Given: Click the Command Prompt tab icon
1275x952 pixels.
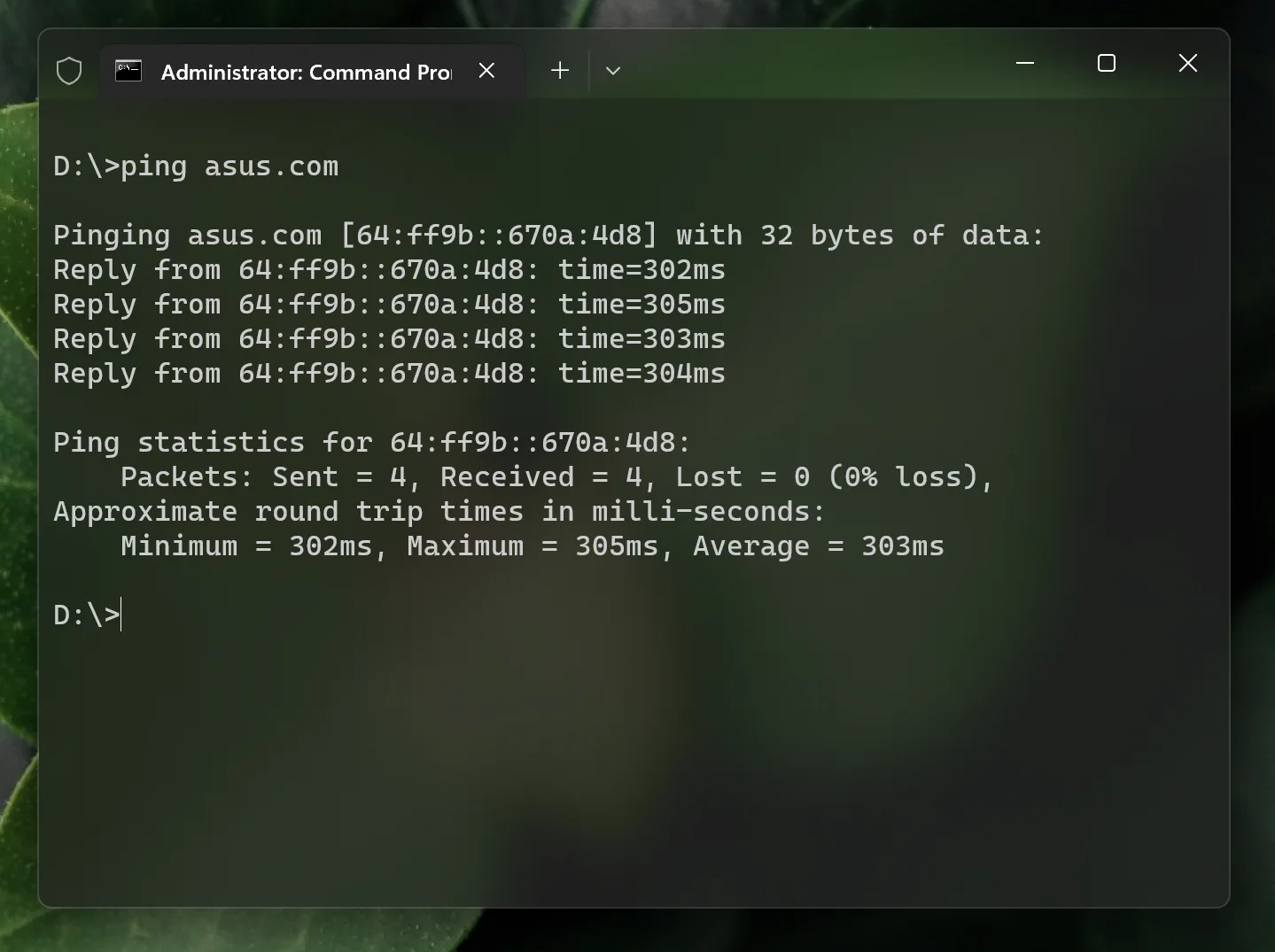Looking at the screenshot, I should [x=128, y=71].
